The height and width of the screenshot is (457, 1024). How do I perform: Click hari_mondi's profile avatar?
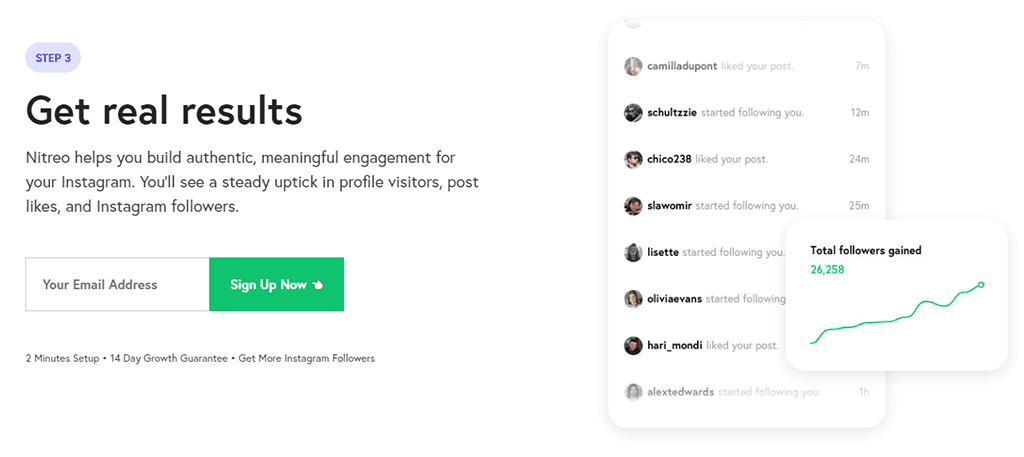pos(633,345)
